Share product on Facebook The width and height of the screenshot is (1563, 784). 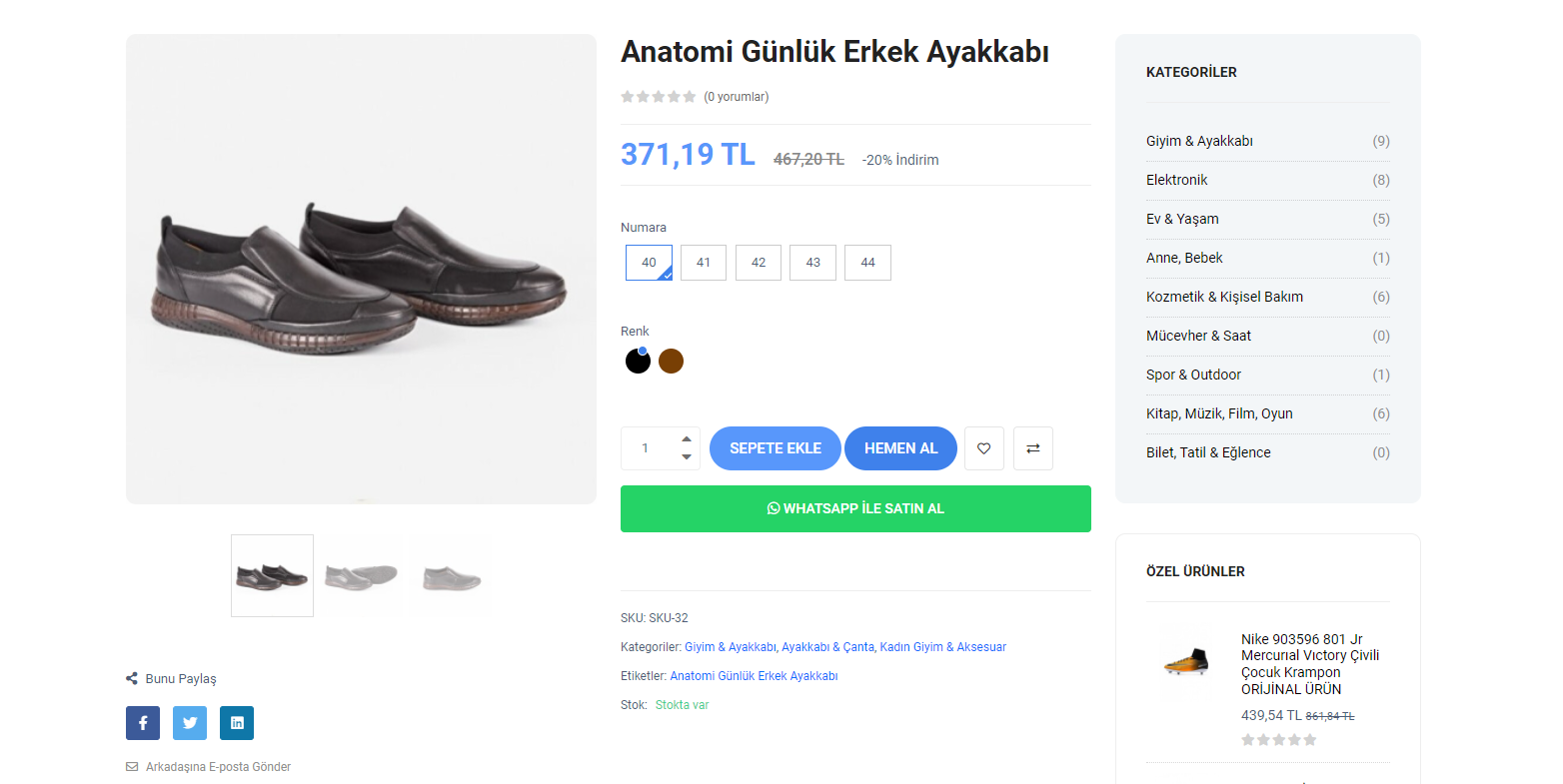tap(143, 723)
